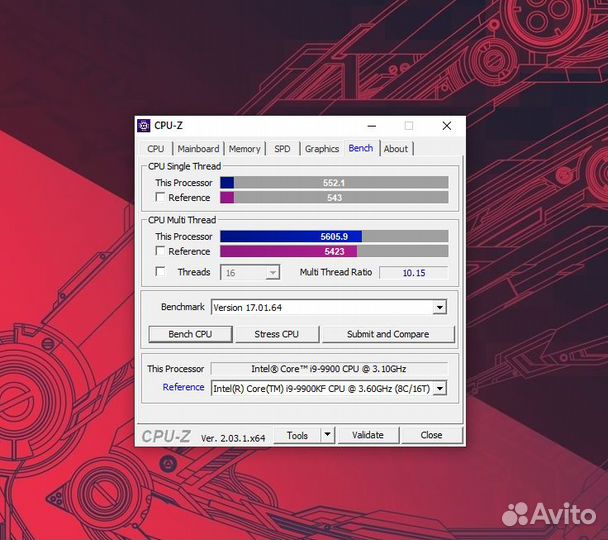Screen dimensions: 608x540
Task: Click the CPU-Z app icon in title bar
Action: (143, 126)
